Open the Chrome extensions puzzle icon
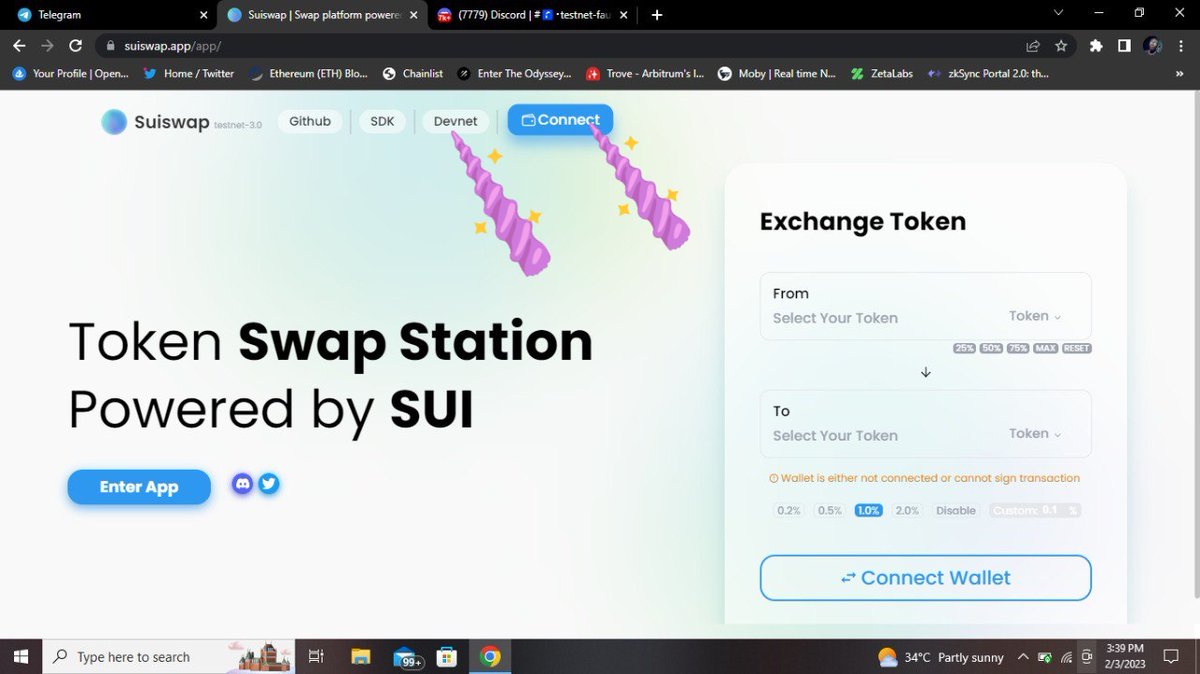Viewport: 1200px width, 674px height. point(1096,46)
